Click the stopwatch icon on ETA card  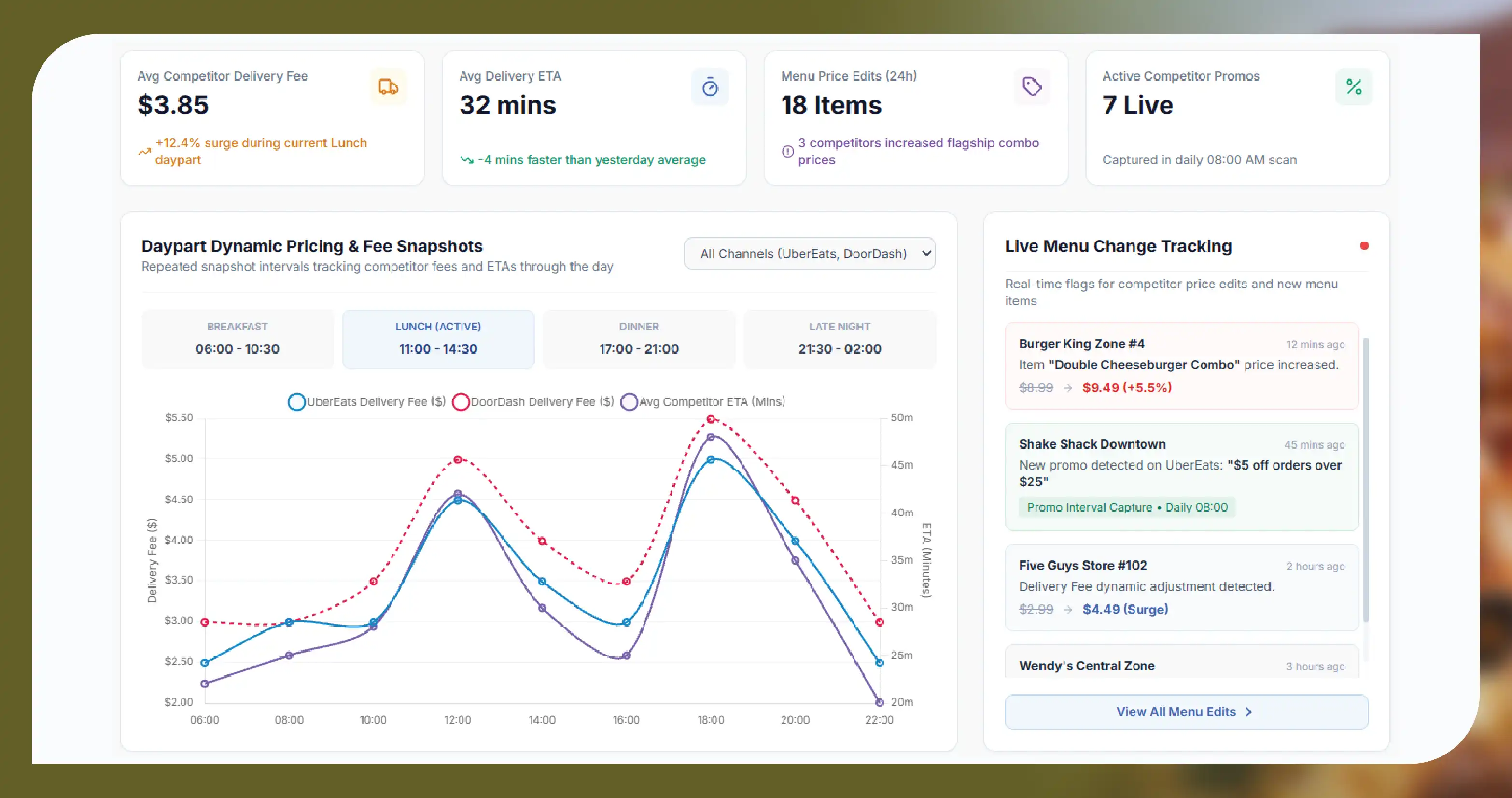pos(710,87)
